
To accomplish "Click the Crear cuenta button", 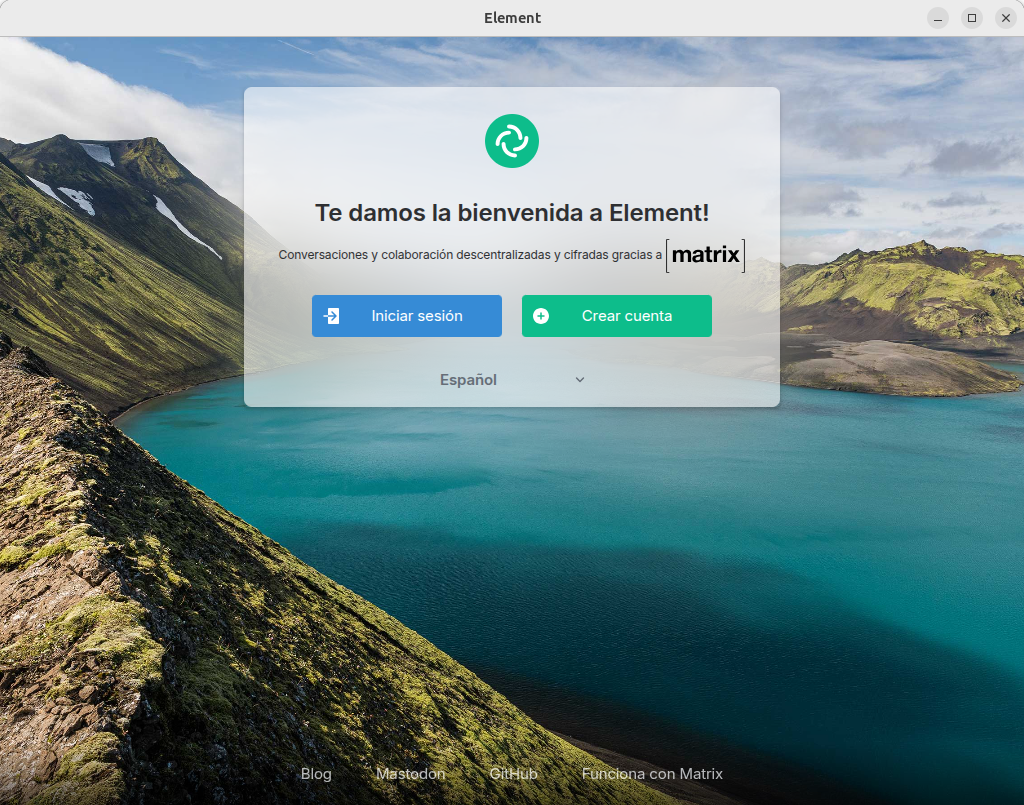I will pyautogui.click(x=616, y=315).
